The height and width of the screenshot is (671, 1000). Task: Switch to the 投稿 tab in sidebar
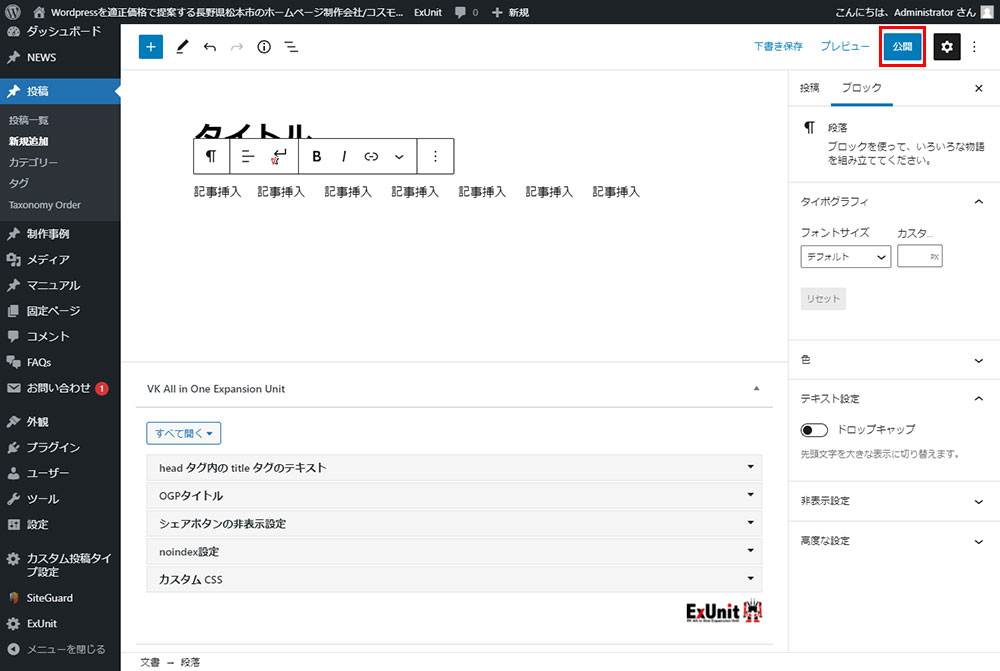point(809,88)
